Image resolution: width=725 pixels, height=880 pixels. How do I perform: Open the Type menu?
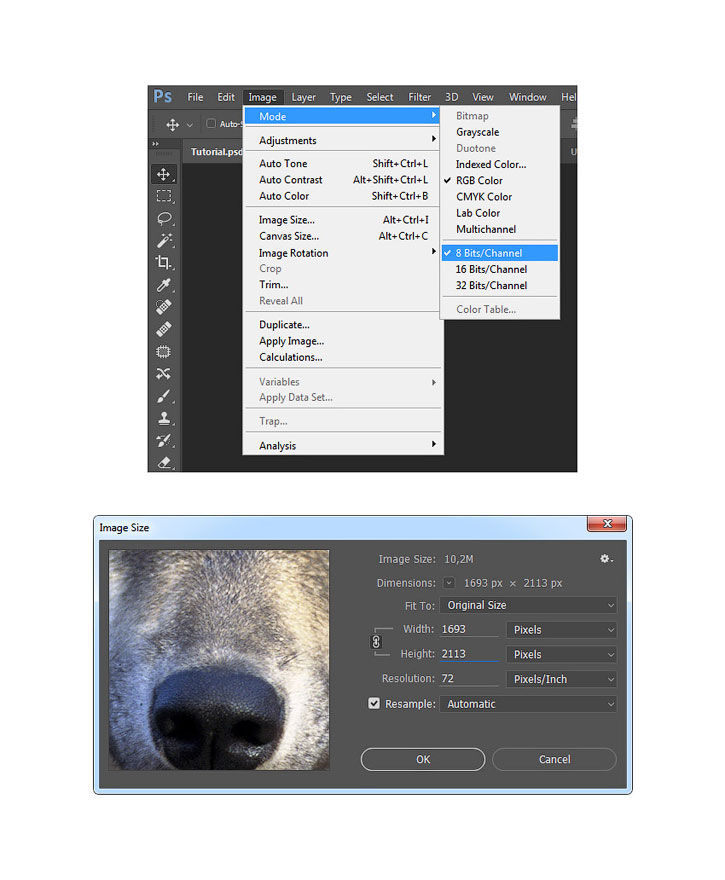pos(341,97)
